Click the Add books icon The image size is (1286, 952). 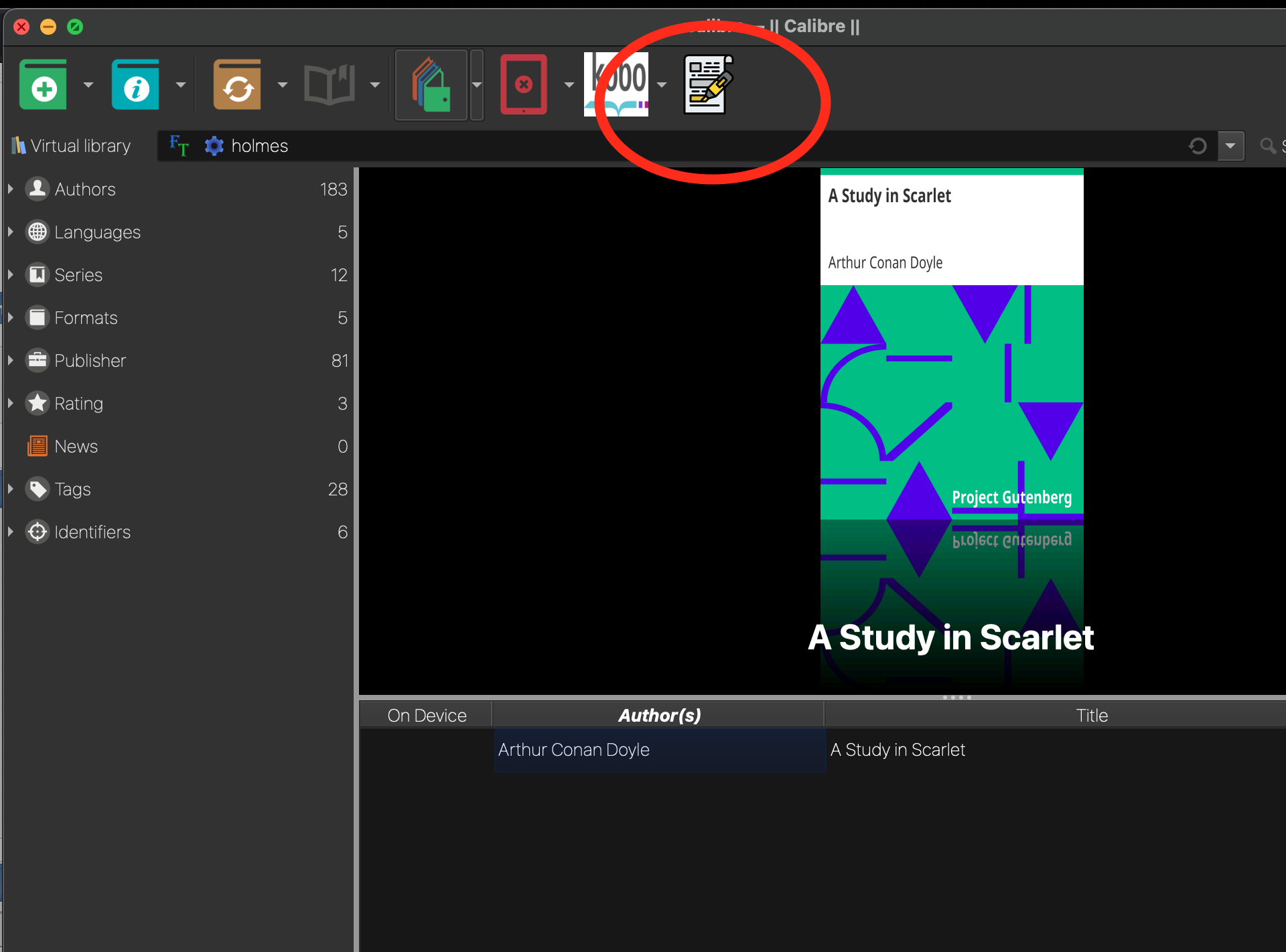44,85
